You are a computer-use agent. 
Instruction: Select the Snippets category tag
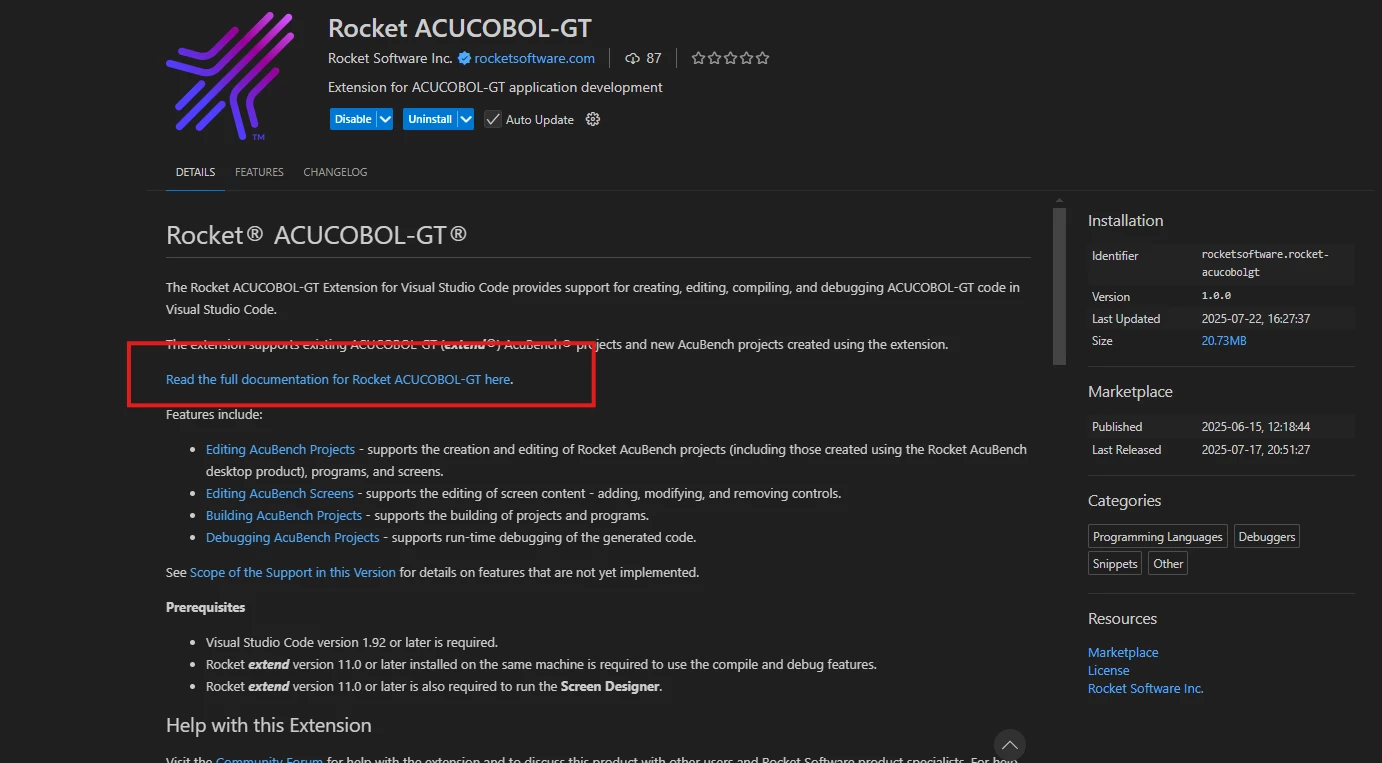1115,564
